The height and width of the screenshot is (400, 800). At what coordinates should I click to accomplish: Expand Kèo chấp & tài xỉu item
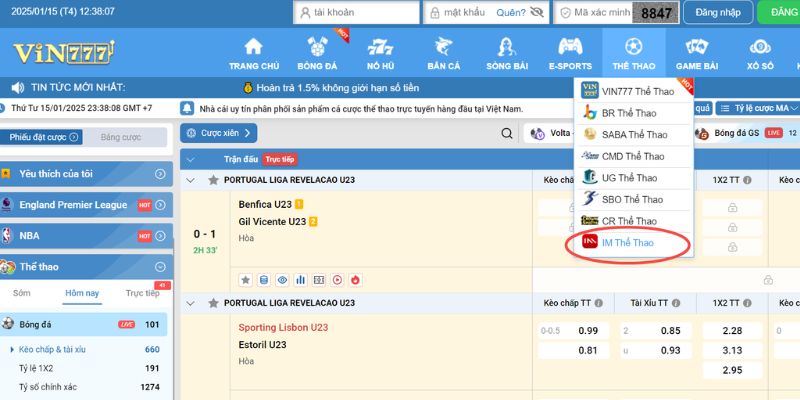(x=52, y=349)
